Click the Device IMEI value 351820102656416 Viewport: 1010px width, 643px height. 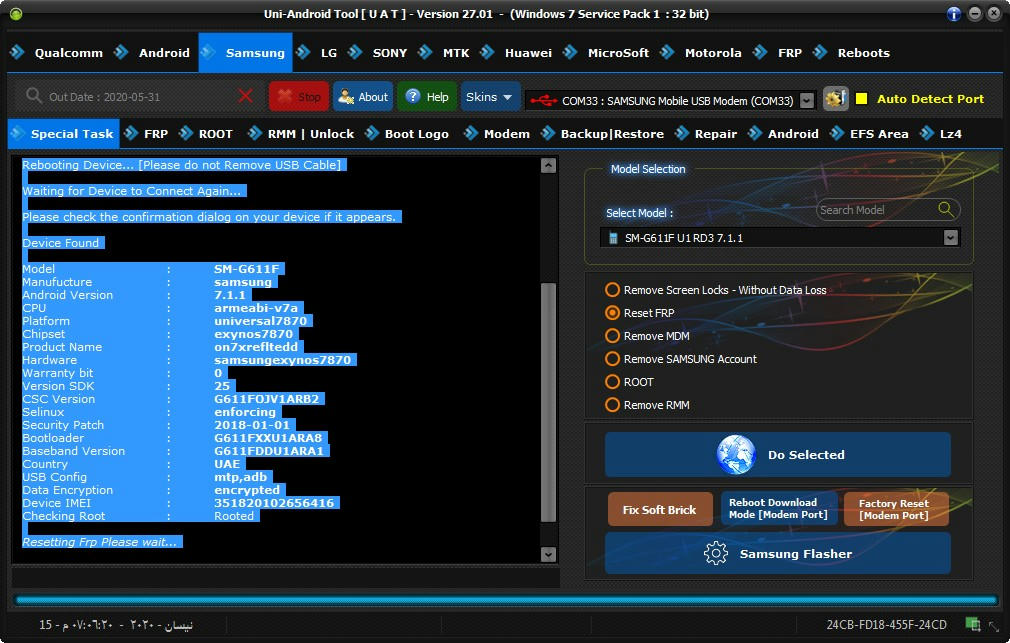pyautogui.click(x=274, y=503)
